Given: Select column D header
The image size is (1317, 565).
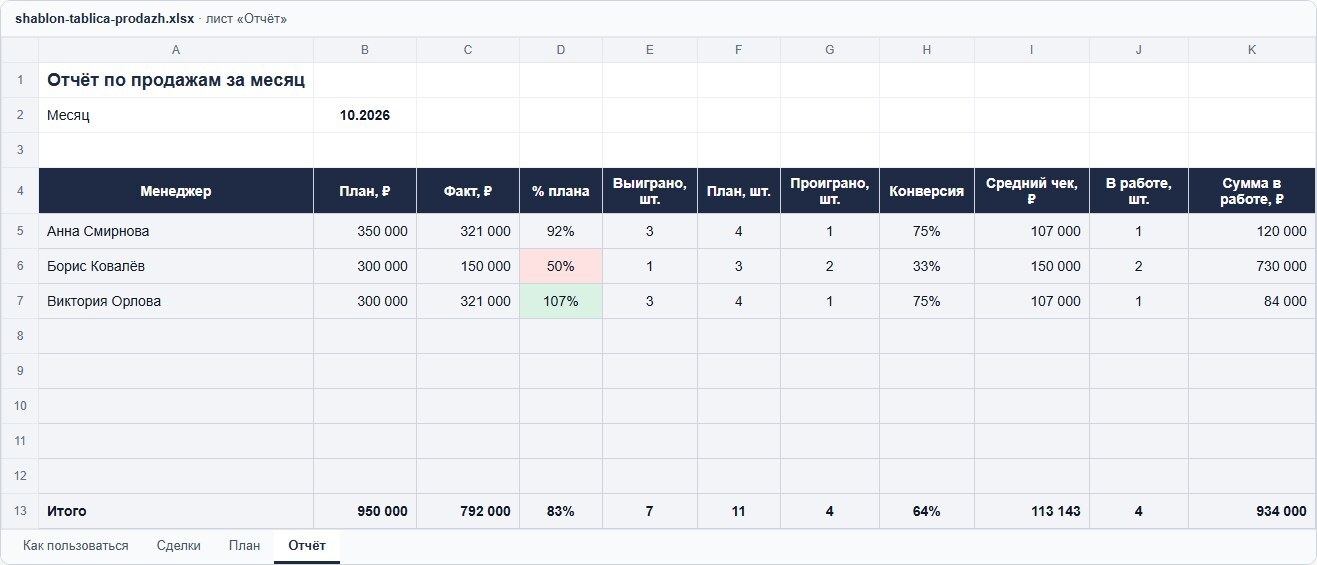Looking at the screenshot, I should pos(561,50).
